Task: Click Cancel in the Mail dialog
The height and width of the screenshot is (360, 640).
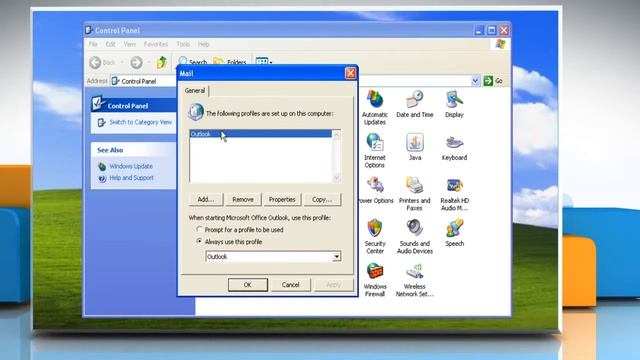Action: pos(291,285)
